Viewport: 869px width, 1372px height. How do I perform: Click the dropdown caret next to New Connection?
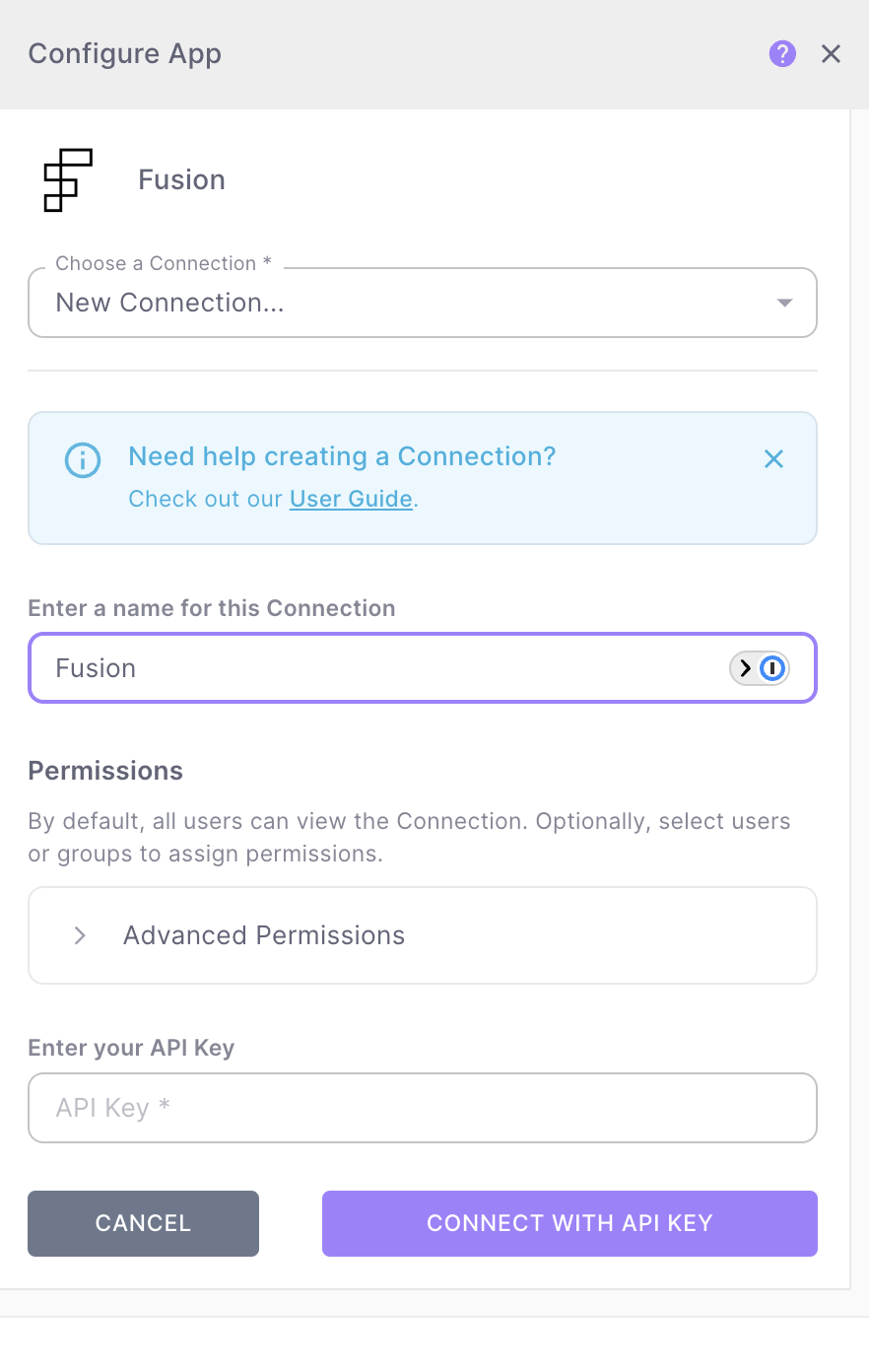784,303
